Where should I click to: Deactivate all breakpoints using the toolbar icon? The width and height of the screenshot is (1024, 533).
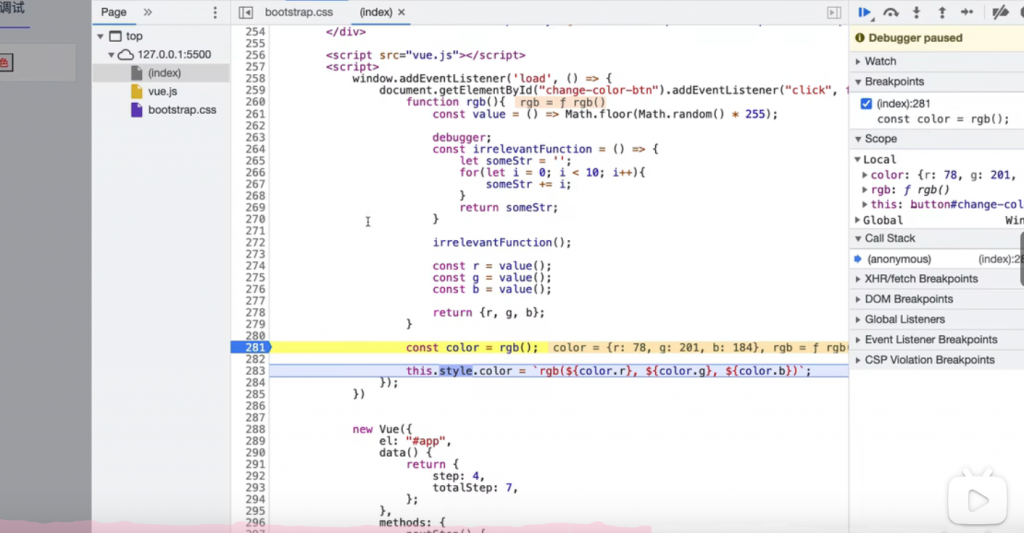tap(999, 12)
